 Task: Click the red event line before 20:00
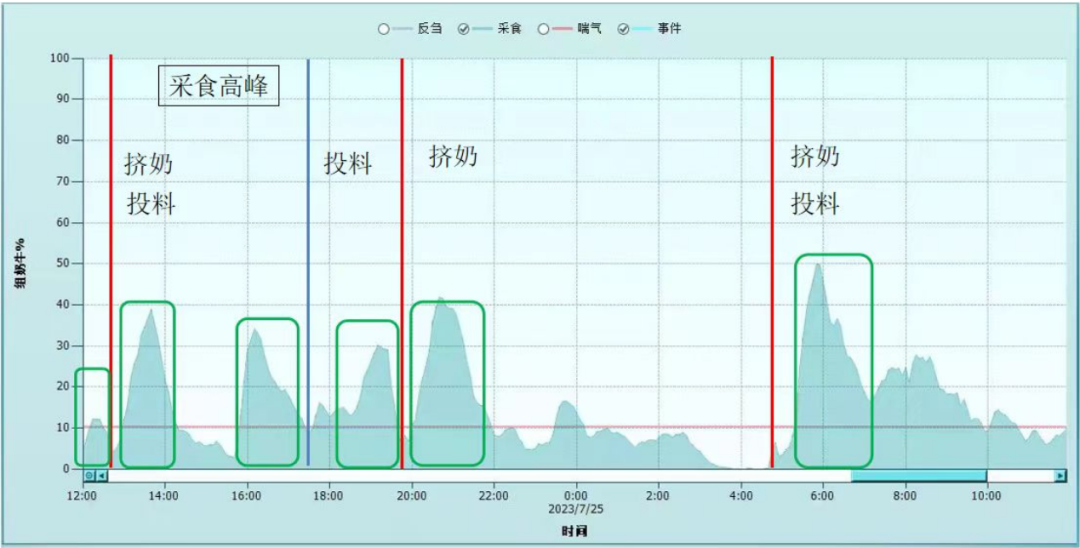(402, 263)
